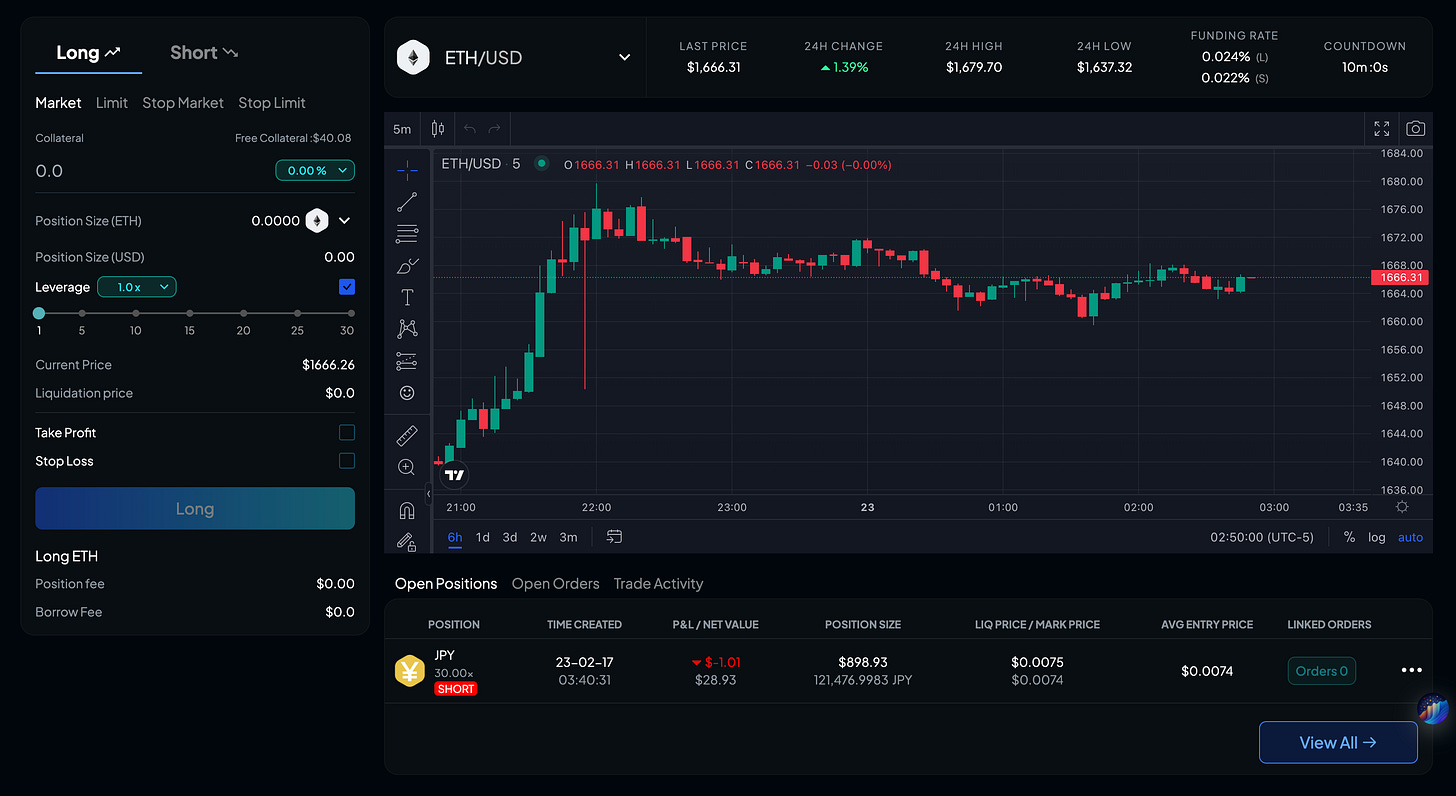
Task: Select the Text annotation tool
Action: pos(407,297)
